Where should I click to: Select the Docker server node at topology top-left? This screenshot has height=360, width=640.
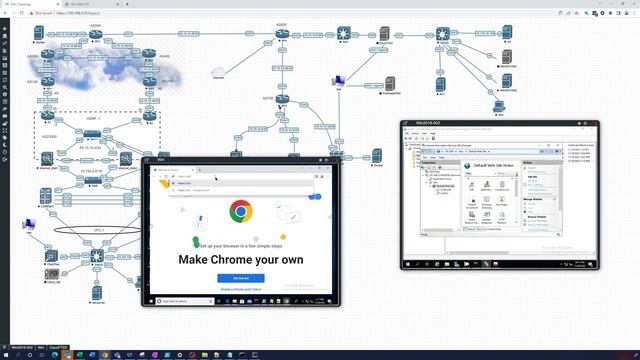[x=39, y=33]
